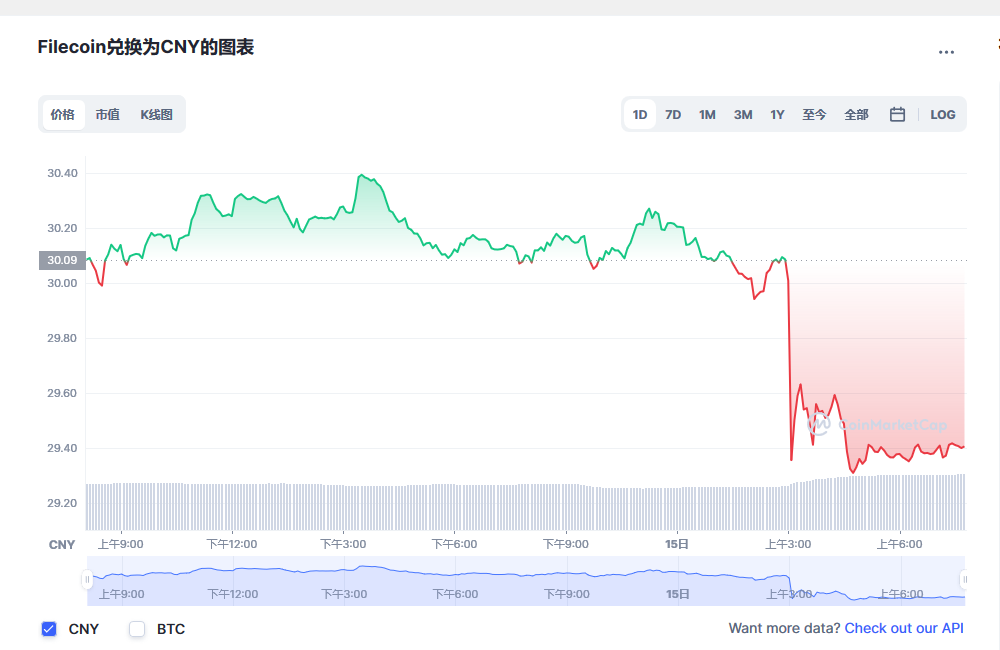Toggle the LOG scale button
This screenshot has height=650, width=1000.
coord(943,115)
